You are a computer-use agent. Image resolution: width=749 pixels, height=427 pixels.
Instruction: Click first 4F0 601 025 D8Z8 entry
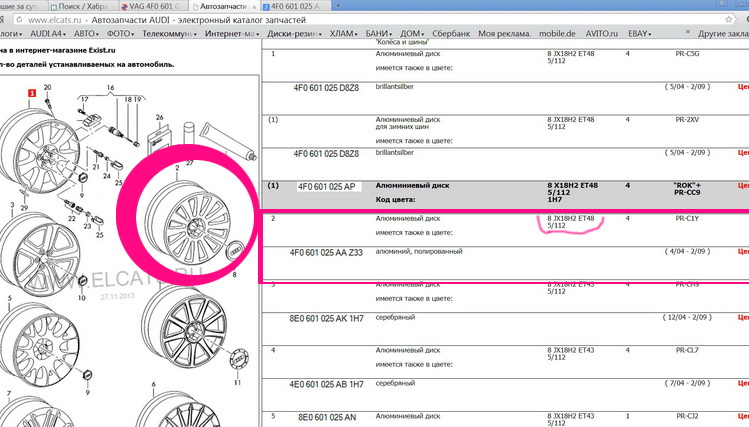pos(326,88)
